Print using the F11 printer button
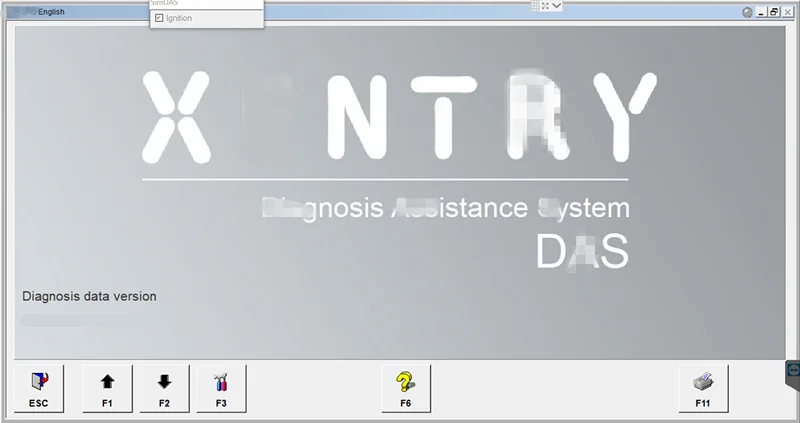 tap(703, 388)
